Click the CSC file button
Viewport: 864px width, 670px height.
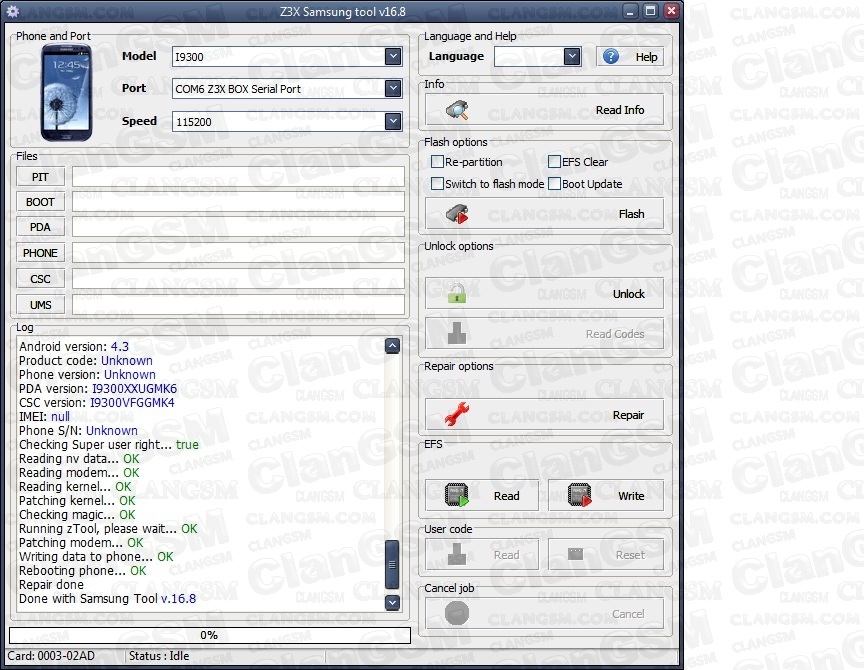coord(40,279)
